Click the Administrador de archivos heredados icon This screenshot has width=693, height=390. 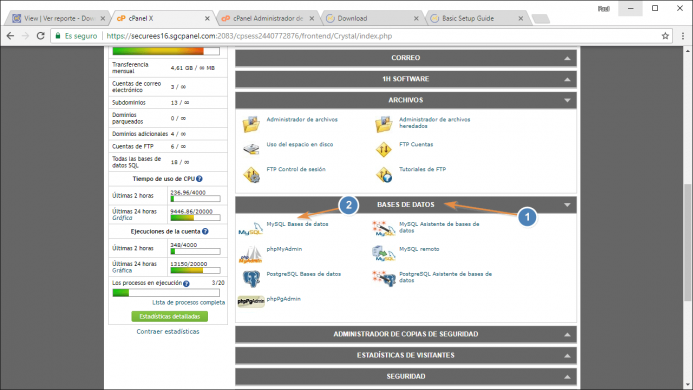[x=384, y=124]
